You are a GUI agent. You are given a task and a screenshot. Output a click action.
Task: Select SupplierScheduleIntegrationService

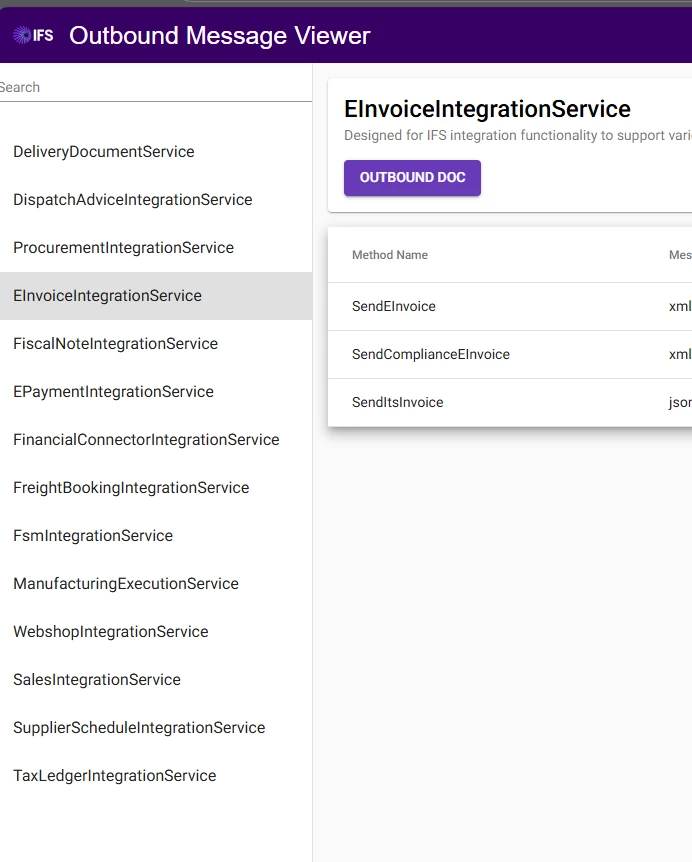pyautogui.click(x=156, y=728)
